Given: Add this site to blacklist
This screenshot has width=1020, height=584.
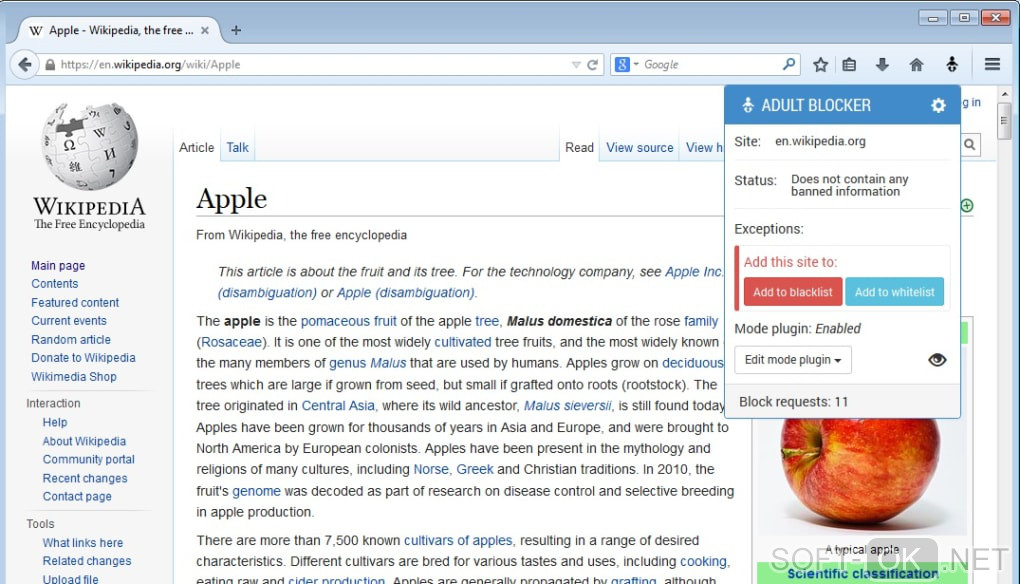Looking at the screenshot, I should click(793, 292).
